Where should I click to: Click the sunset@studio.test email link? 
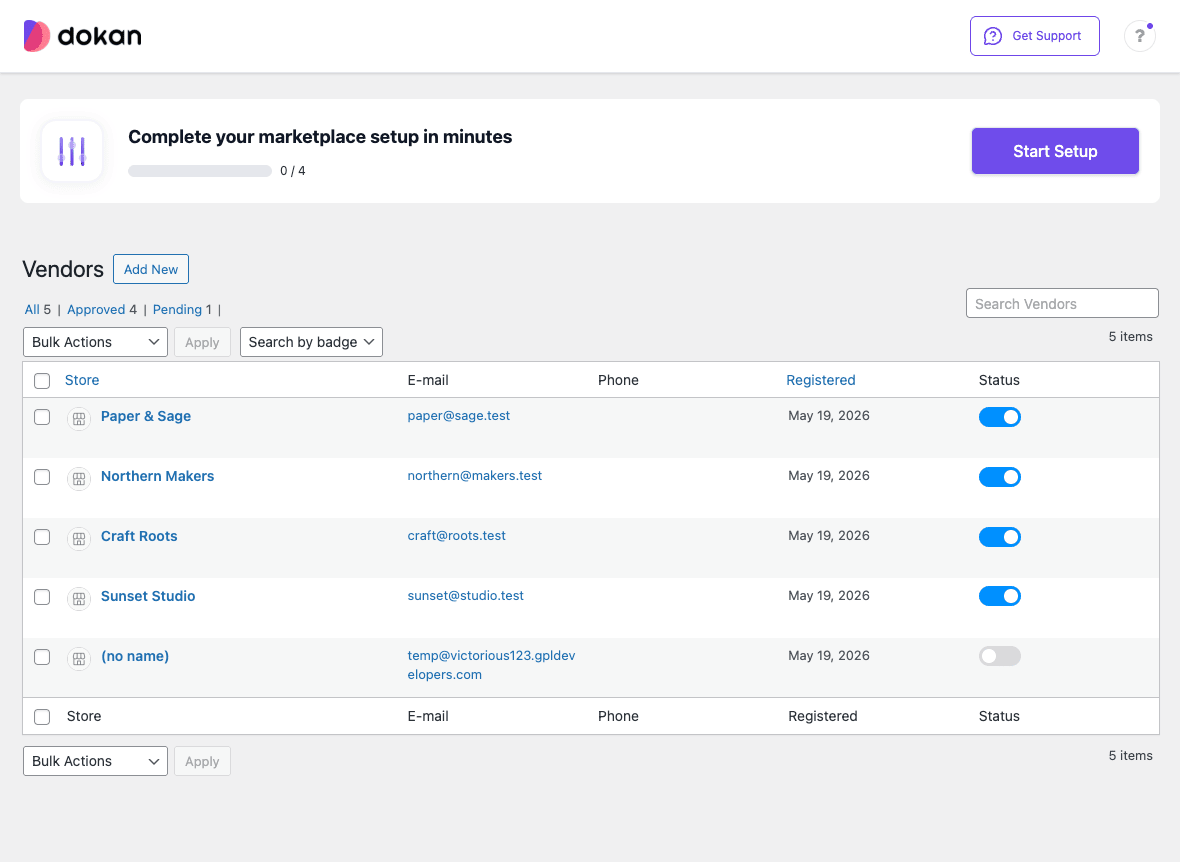(x=465, y=595)
